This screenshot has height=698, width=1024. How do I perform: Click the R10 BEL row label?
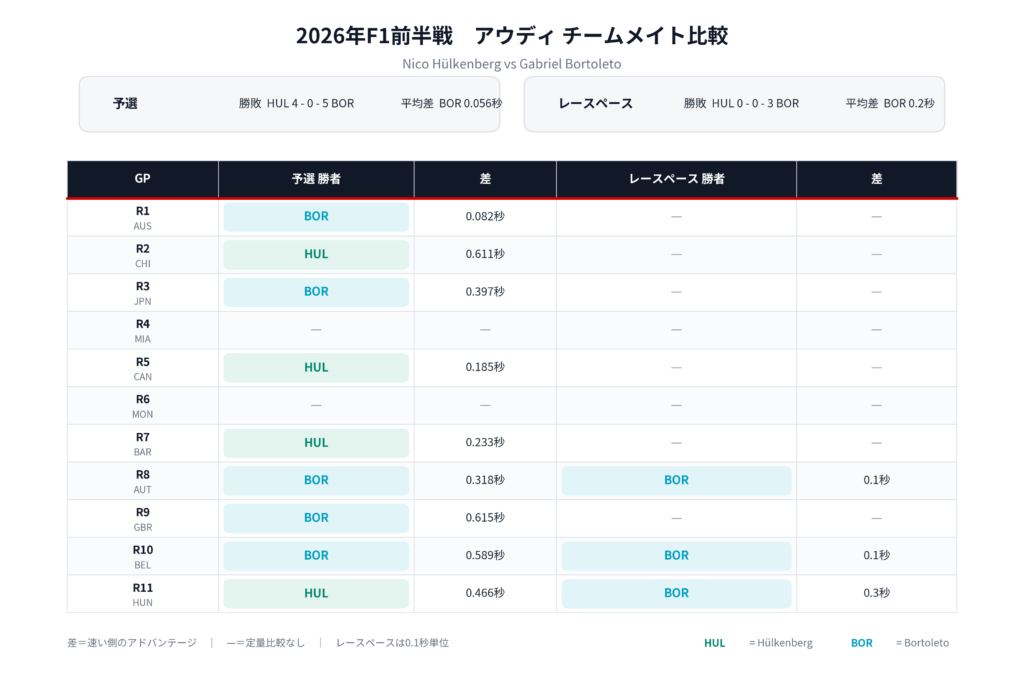[142, 557]
